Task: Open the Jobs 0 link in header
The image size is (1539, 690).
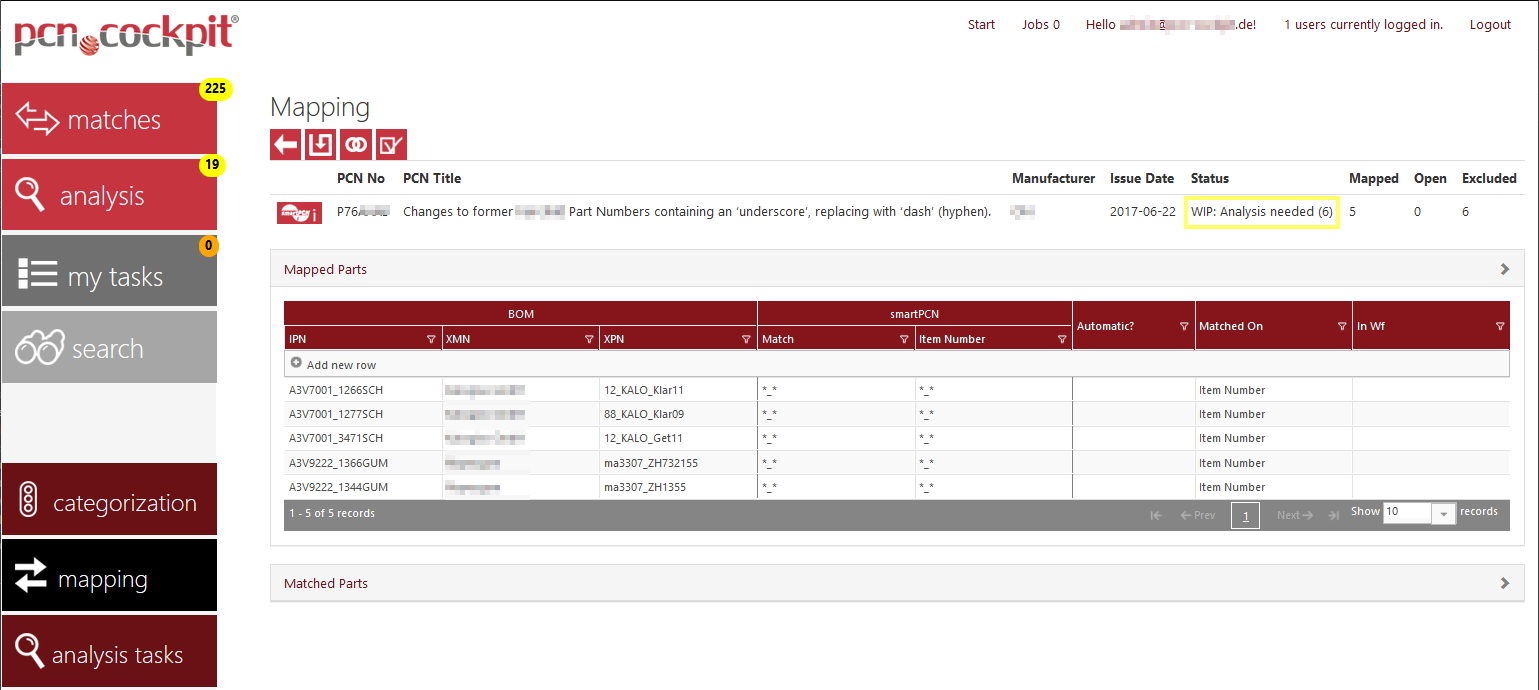Action: tap(1041, 25)
